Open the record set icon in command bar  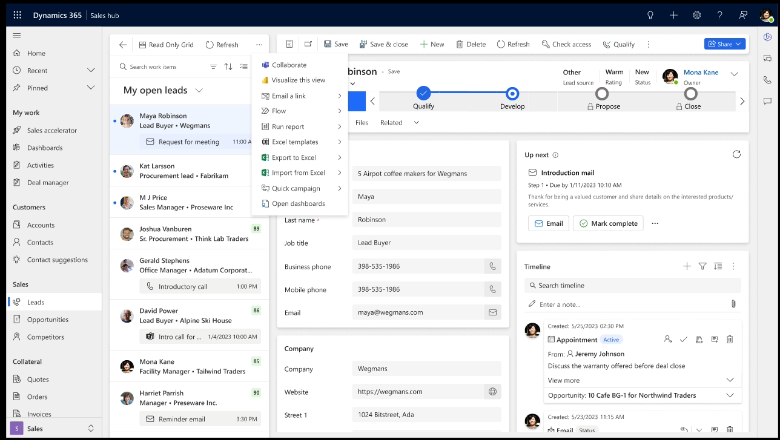[289, 44]
